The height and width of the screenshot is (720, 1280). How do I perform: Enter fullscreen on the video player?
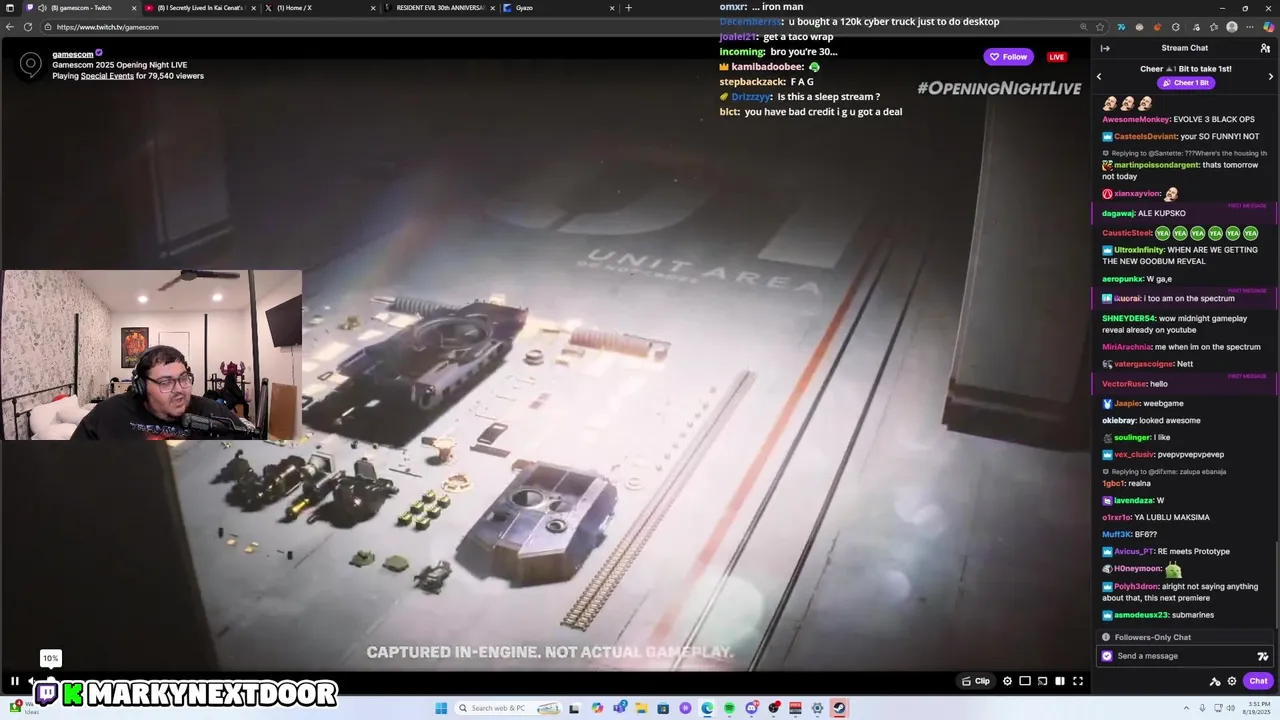point(1078,681)
